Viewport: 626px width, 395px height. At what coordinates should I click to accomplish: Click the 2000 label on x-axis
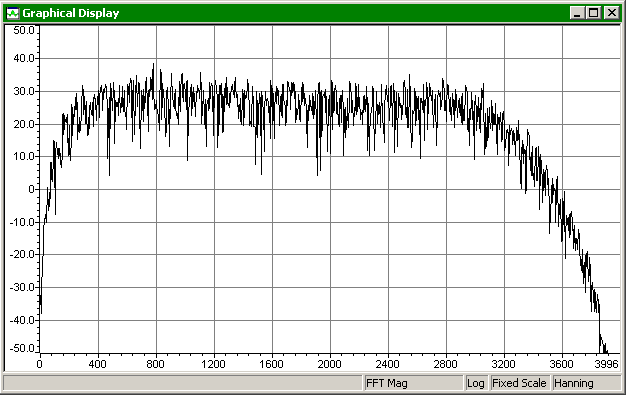[329, 364]
